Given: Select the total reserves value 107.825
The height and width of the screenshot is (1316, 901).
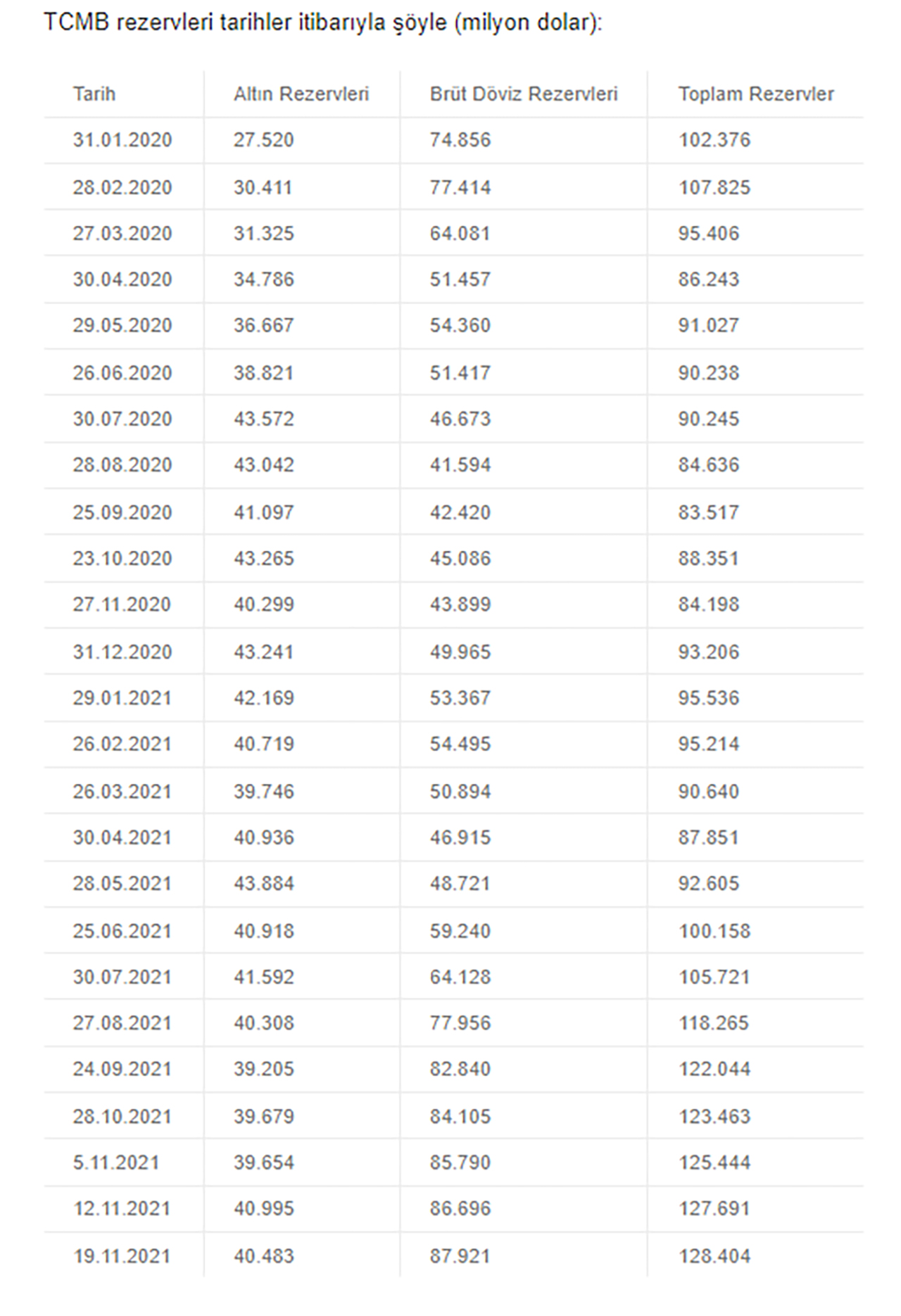Looking at the screenshot, I should [x=714, y=187].
